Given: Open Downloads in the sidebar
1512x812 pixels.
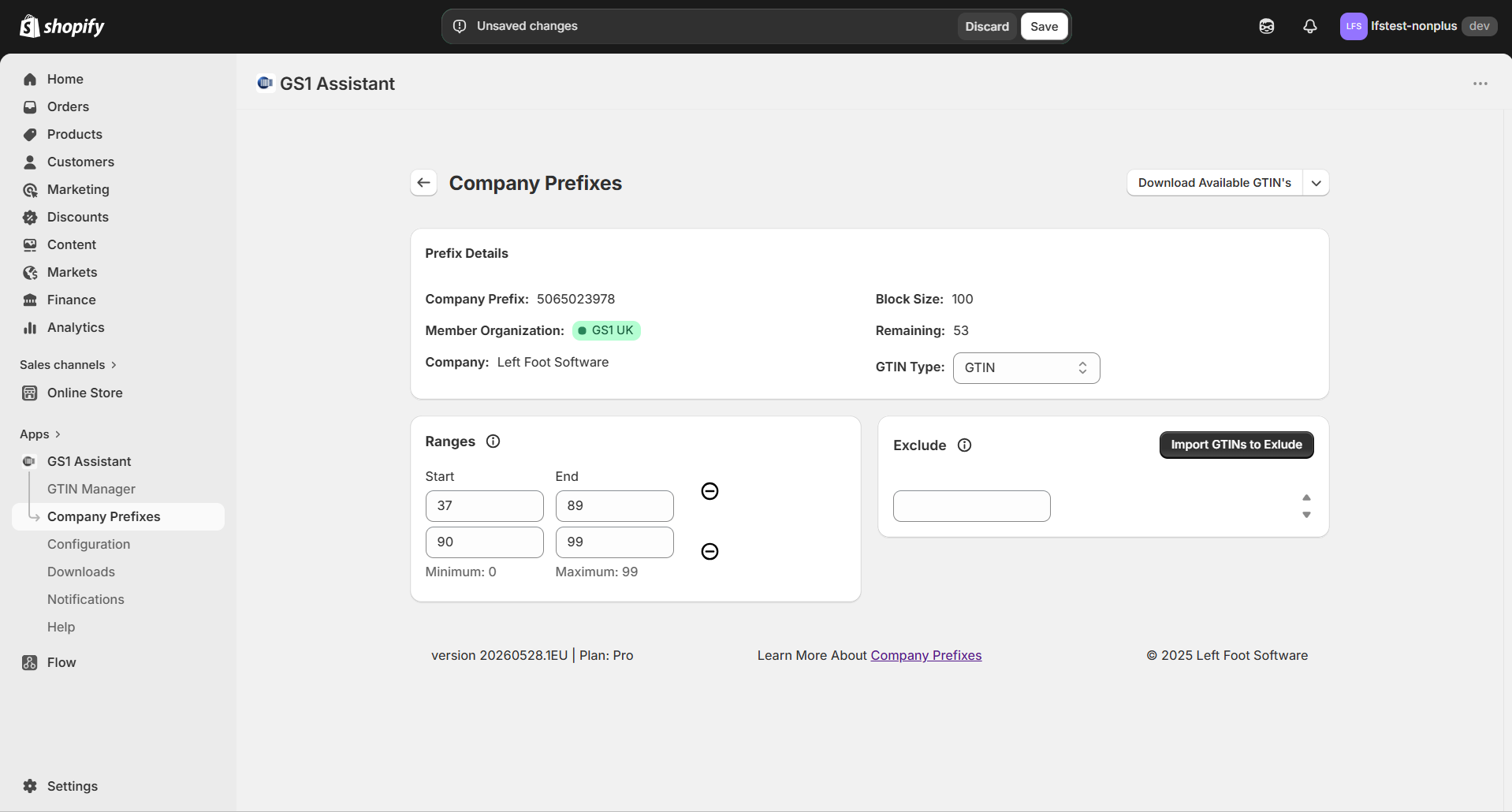Looking at the screenshot, I should pyautogui.click(x=81, y=572).
